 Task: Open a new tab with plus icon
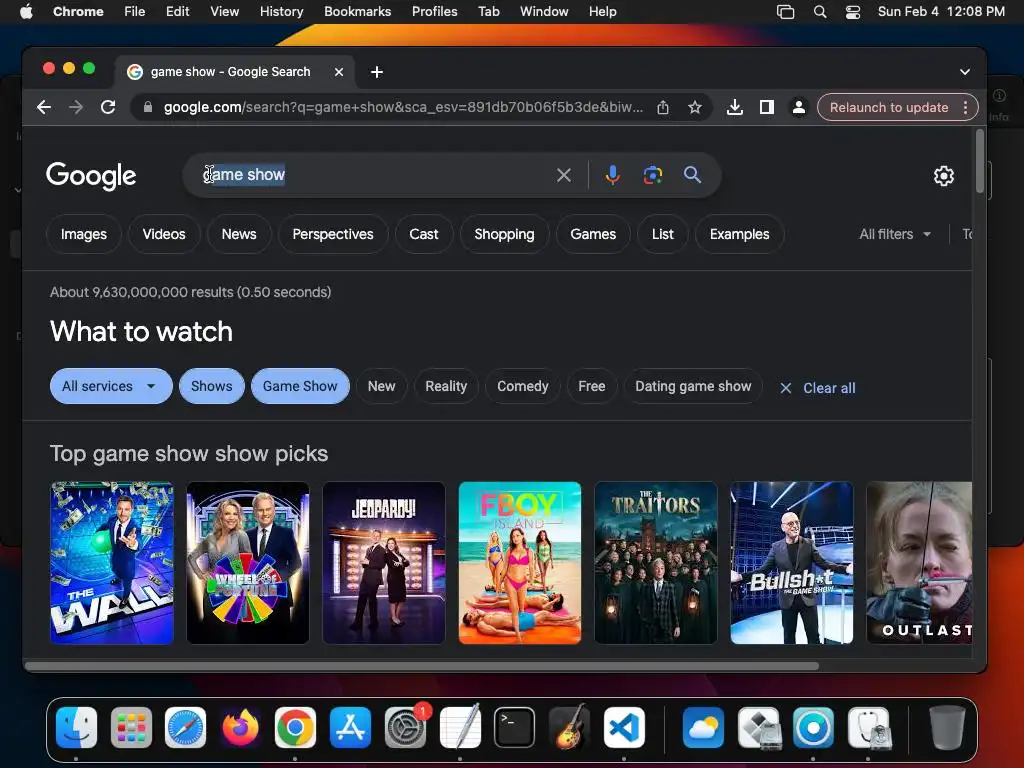tap(377, 72)
